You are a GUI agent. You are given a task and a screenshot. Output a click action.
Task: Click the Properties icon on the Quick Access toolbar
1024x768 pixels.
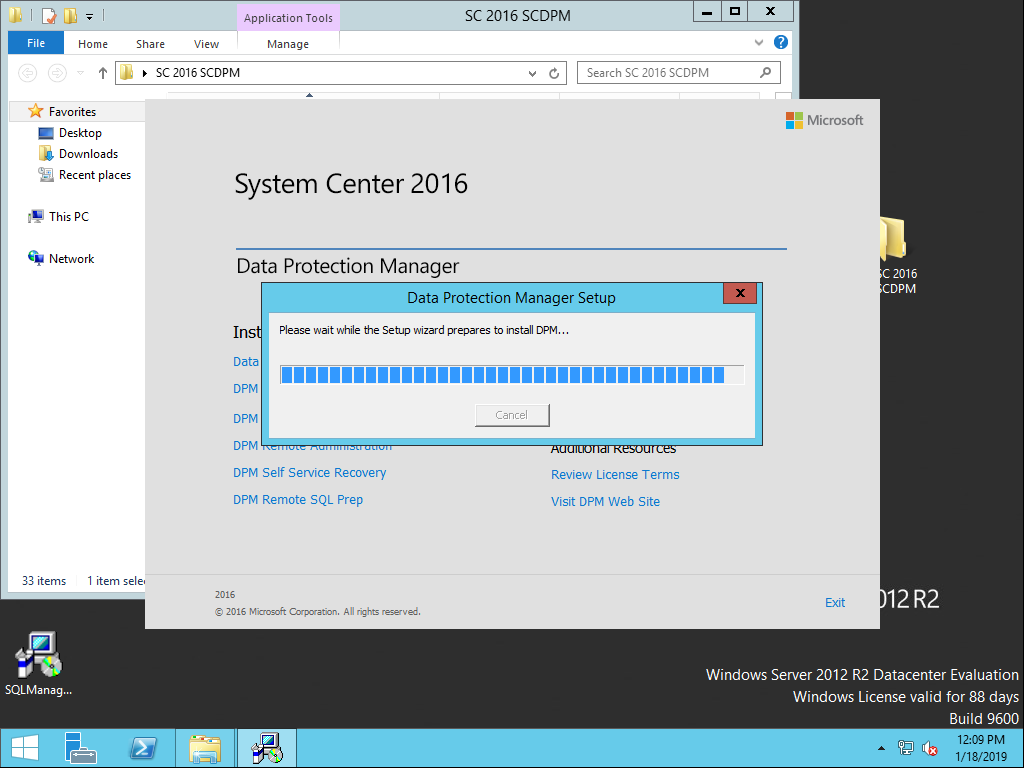pyautogui.click(x=47, y=14)
